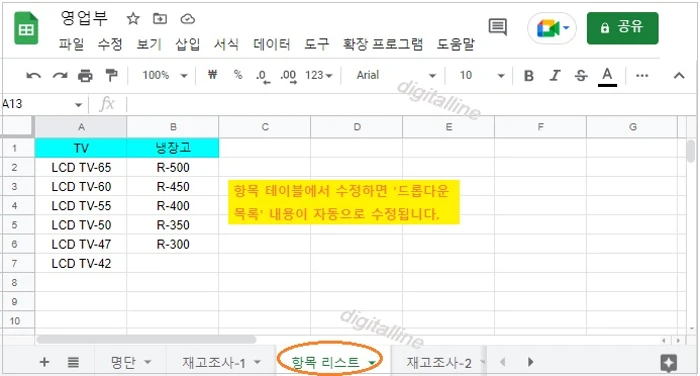Click the redo arrow
This screenshot has height=376, width=700.
point(60,75)
